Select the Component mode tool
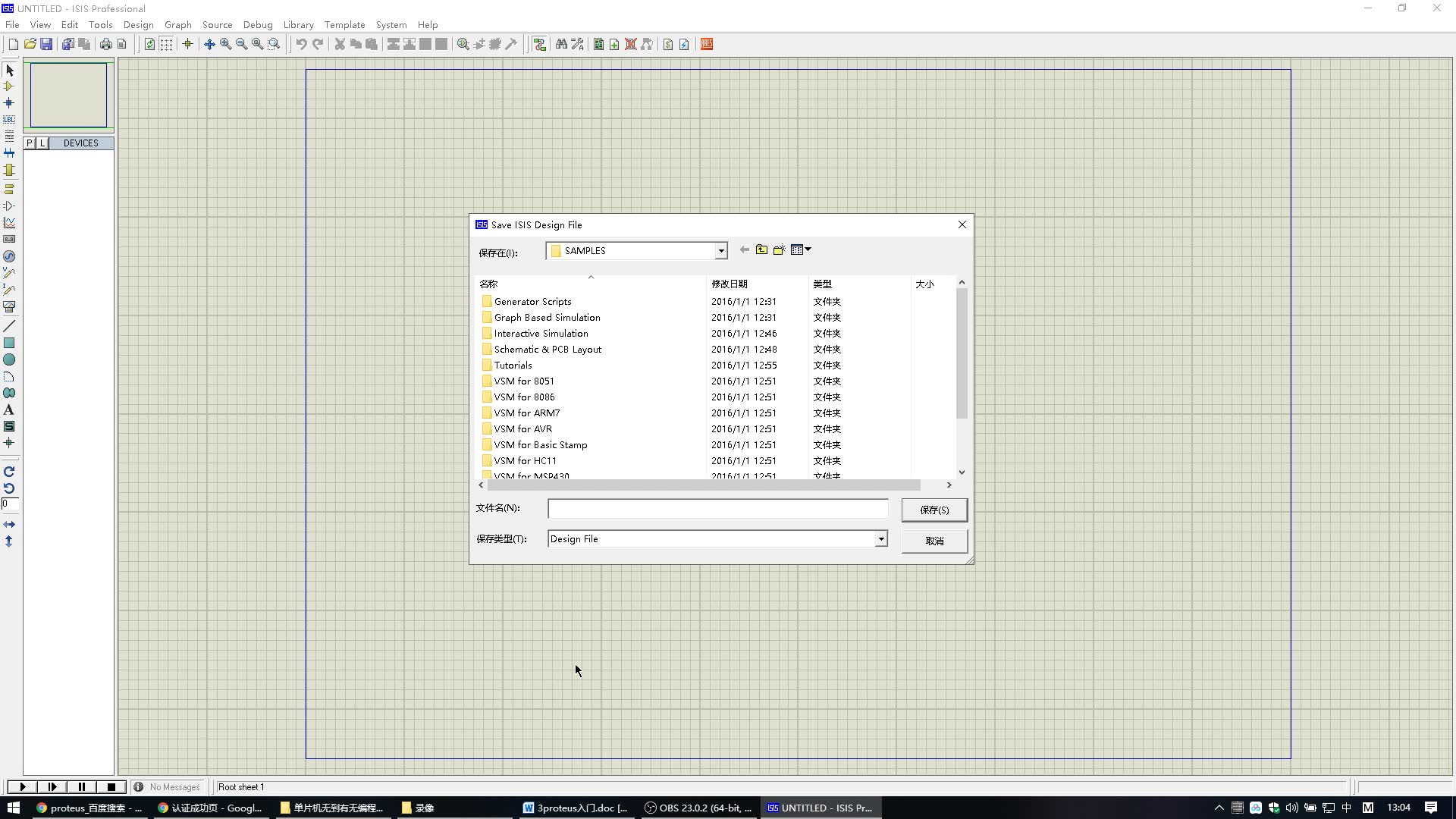Screen dimensions: 1456x819 9,86
